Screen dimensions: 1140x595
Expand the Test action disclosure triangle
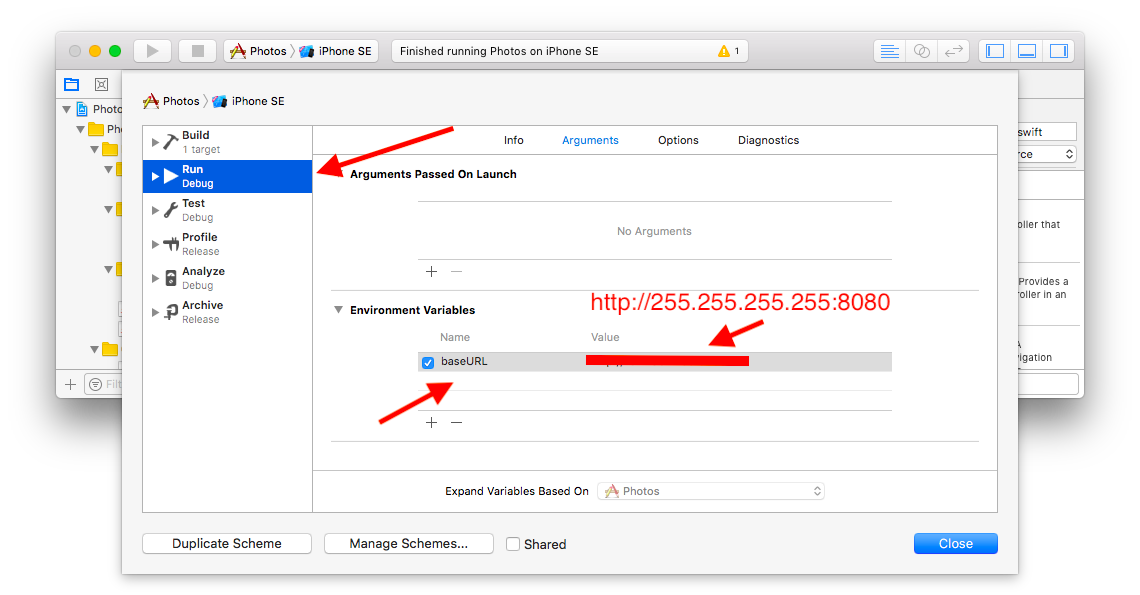click(x=155, y=210)
